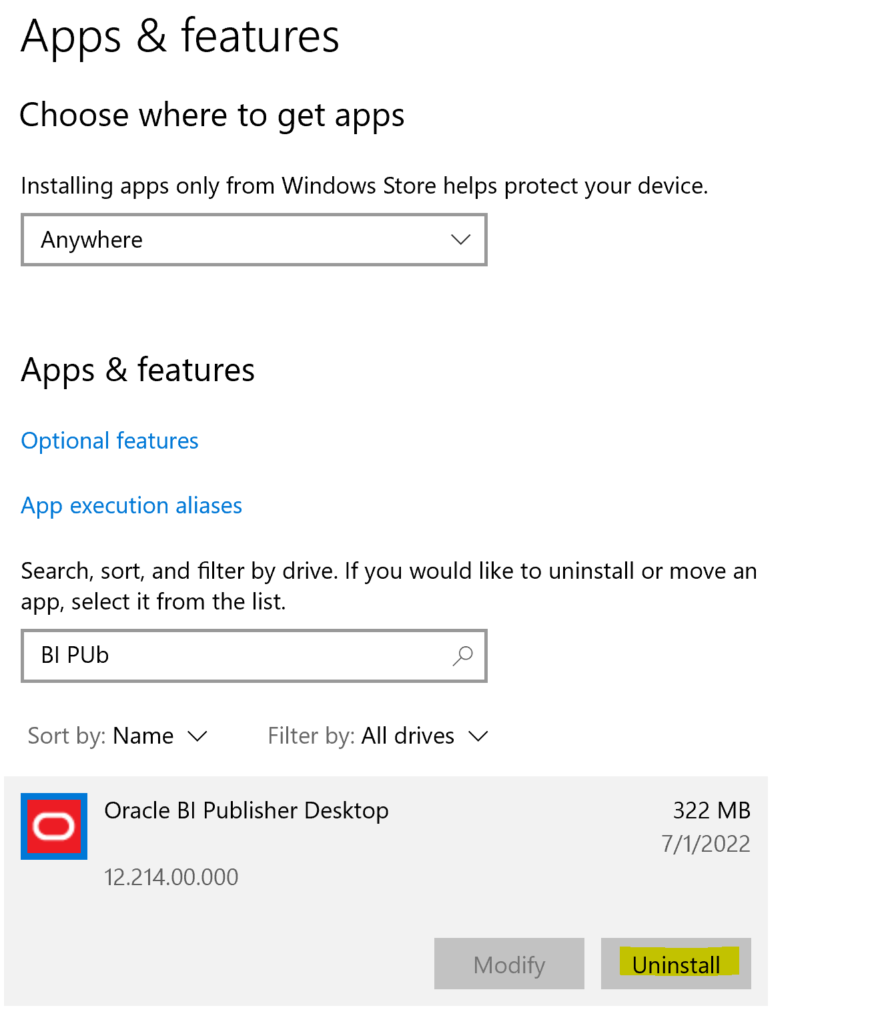Image resolution: width=886 pixels, height=1024 pixels.
Task: Click version text 12.214.00.000
Action: [x=171, y=877]
